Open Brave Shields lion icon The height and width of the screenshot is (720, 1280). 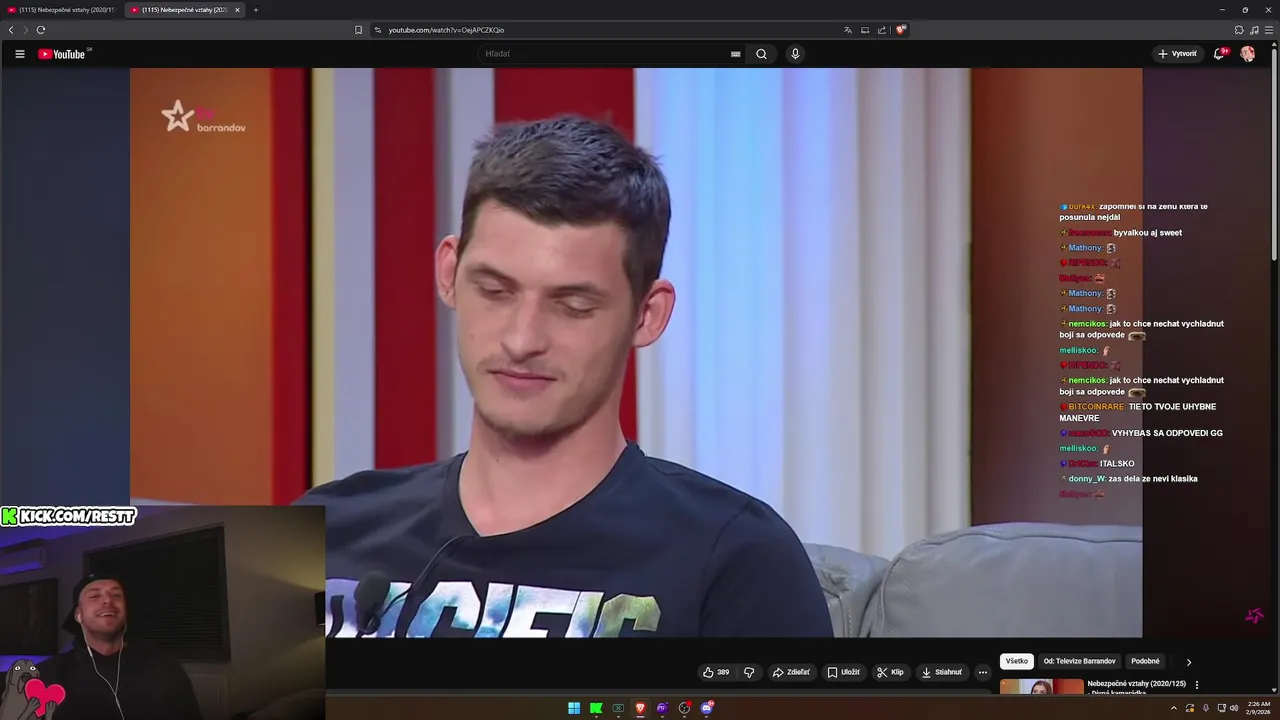901,30
